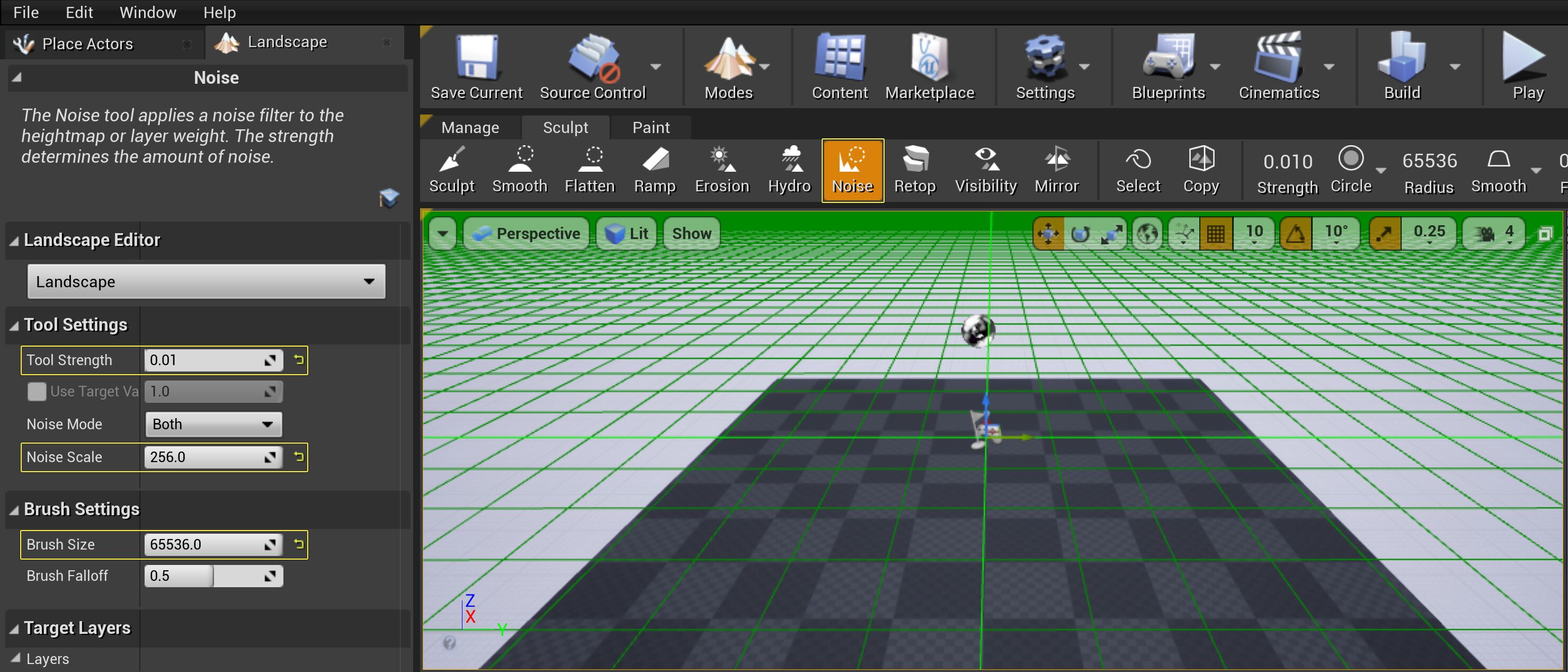Switch to the Paint tab
The width and height of the screenshot is (1568, 672).
651,127
